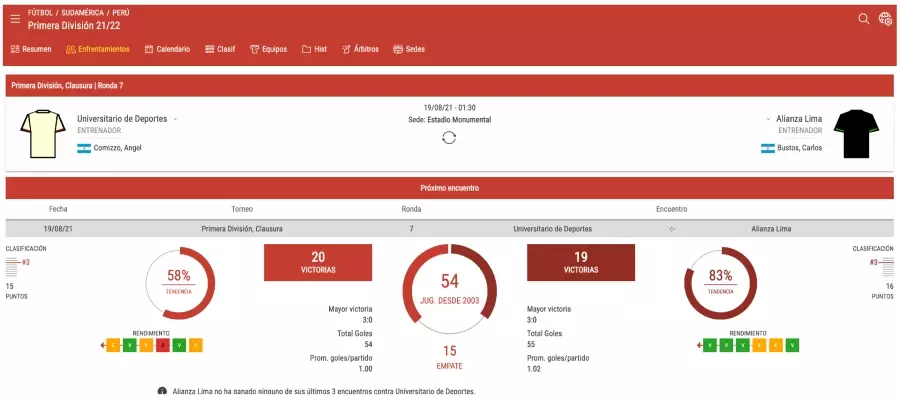Viewport: 900px width, 401px height.
Task: Expand the dropdown chevron next to Universitario de Deportes
Action: pos(175,119)
